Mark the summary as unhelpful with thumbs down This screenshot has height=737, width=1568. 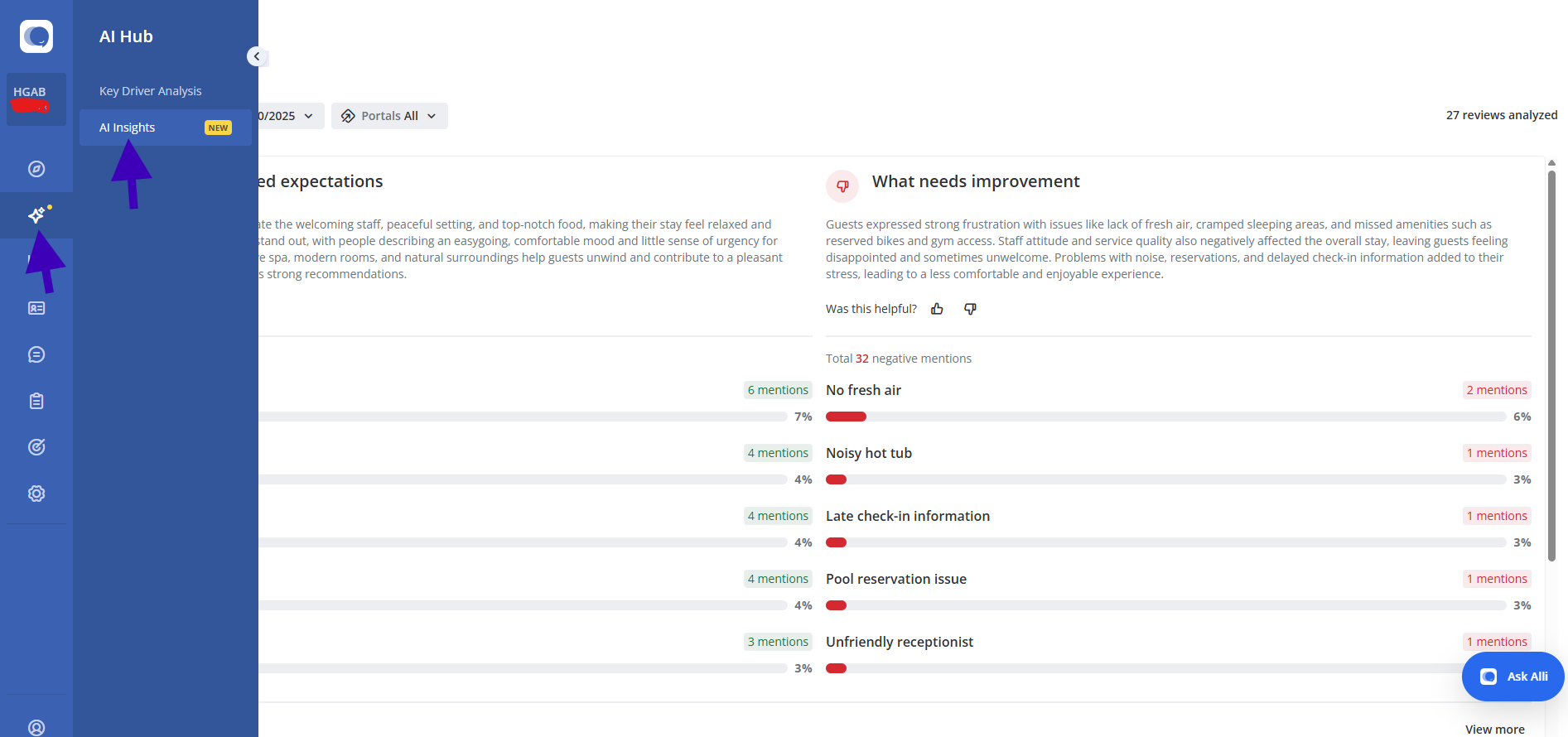pyautogui.click(x=970, y=309)
